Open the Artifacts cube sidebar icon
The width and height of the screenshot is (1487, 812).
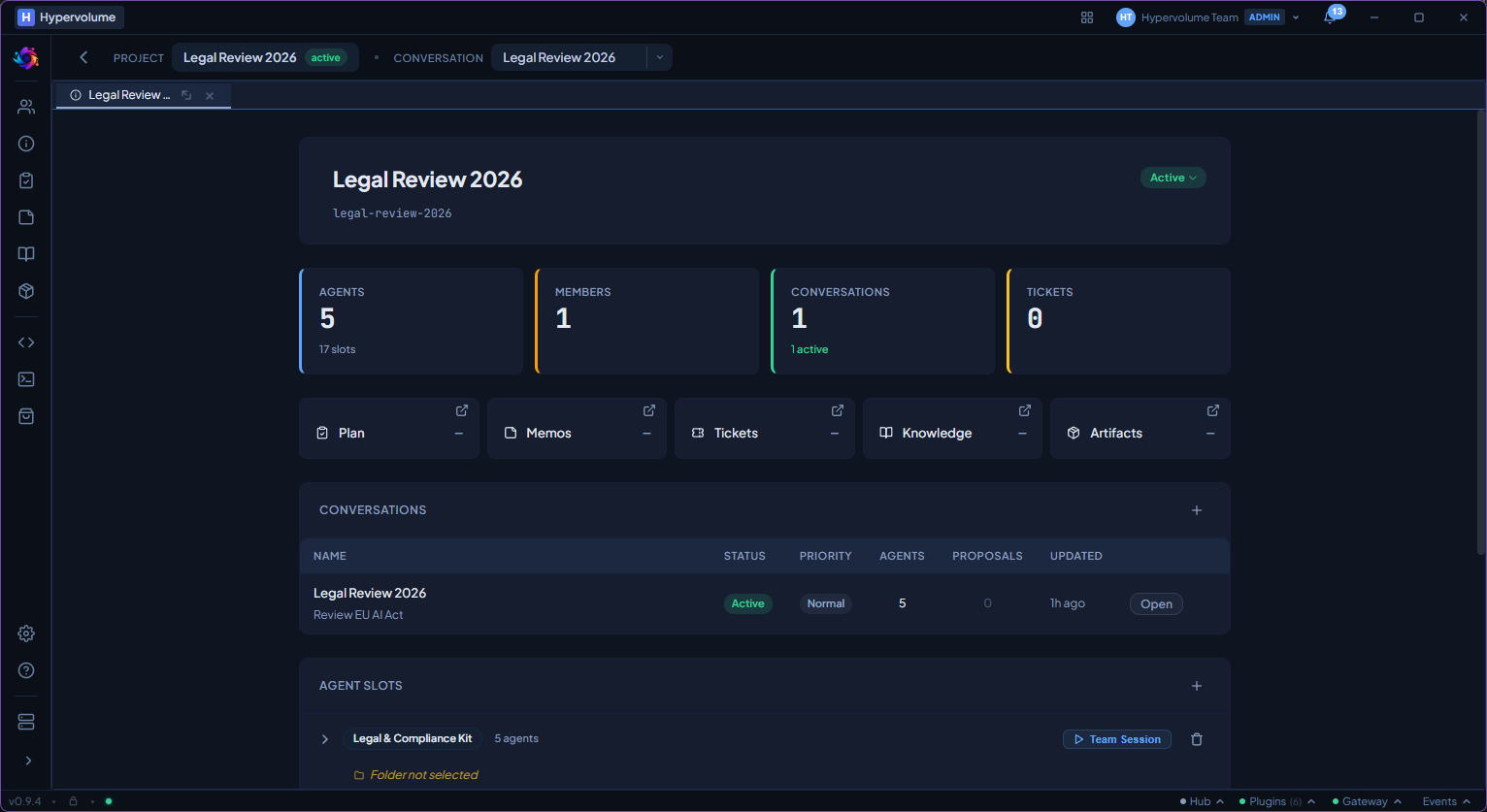click(26, 291)
